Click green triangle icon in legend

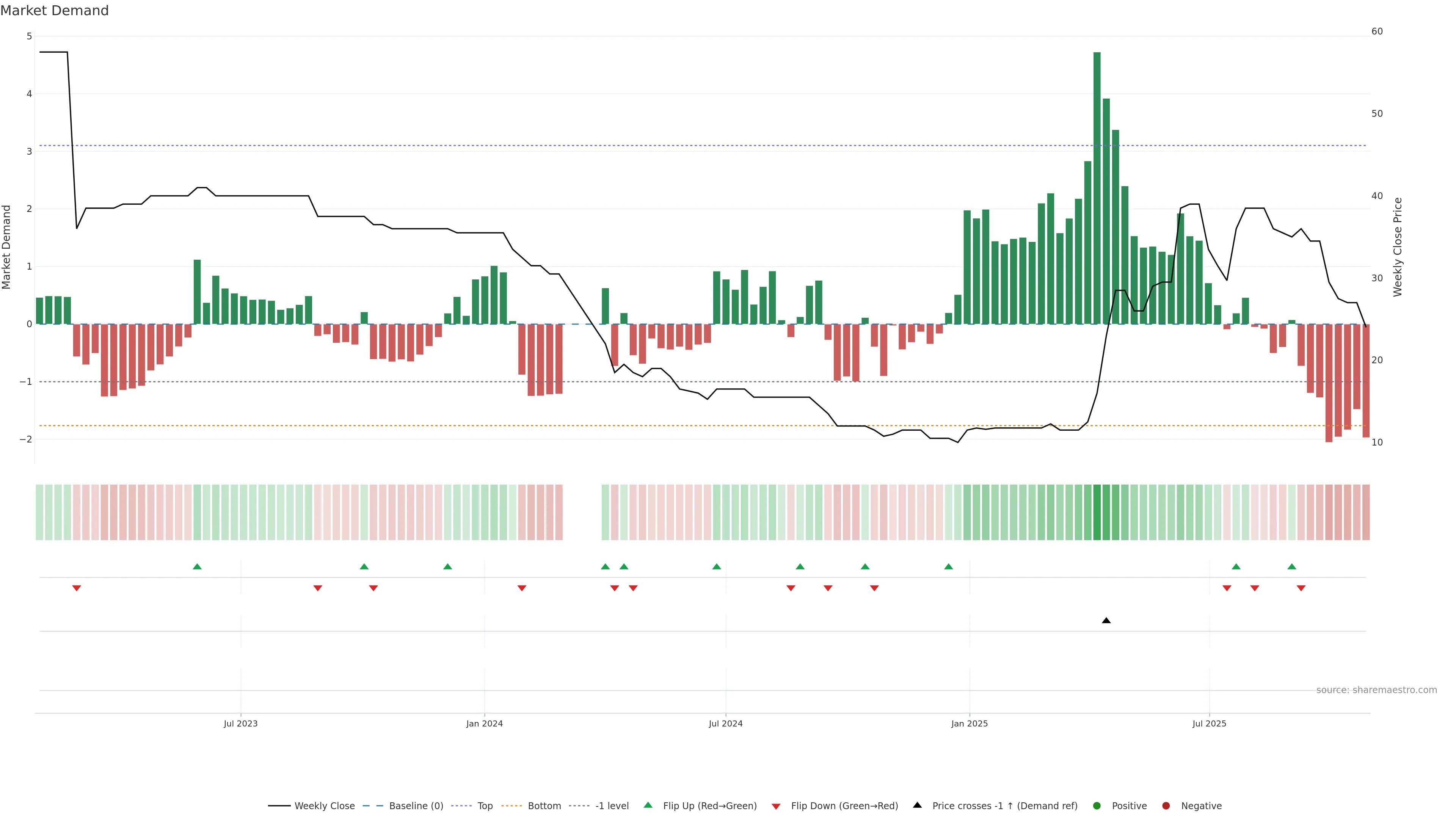coord(648,805)
